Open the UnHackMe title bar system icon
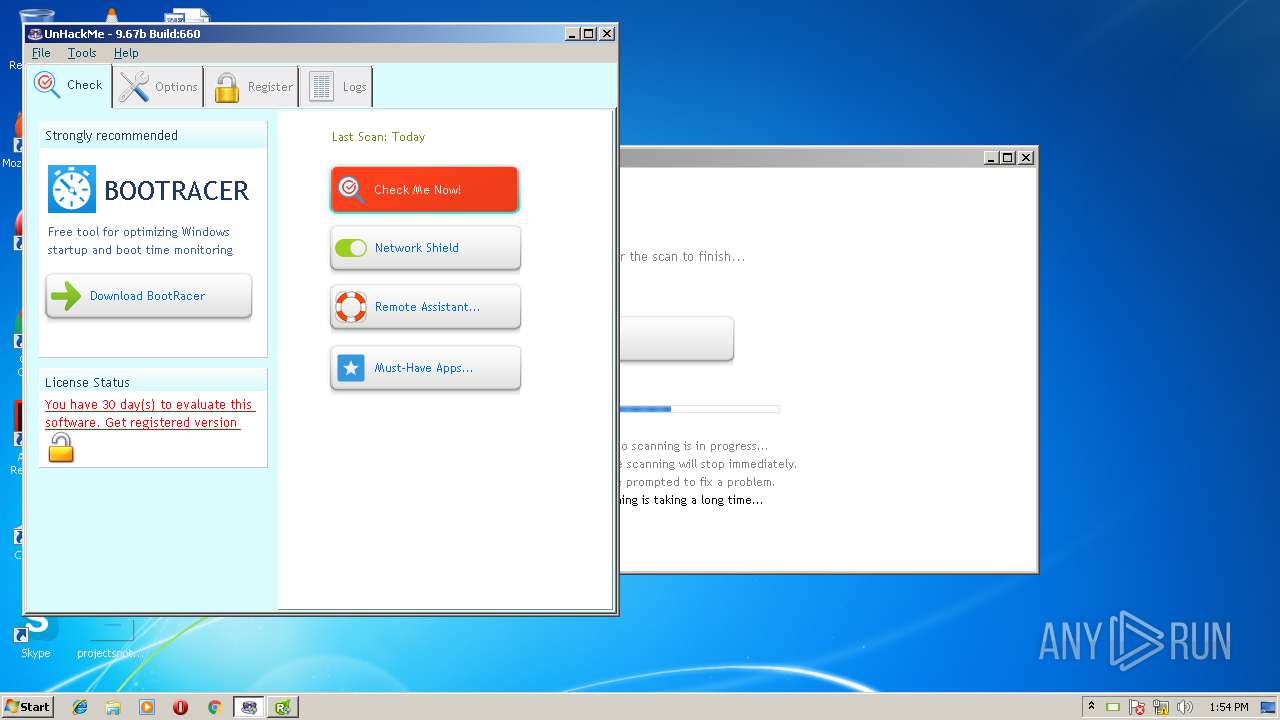Viewport: 1280px width, 720px height. click(x=35, y=34)
